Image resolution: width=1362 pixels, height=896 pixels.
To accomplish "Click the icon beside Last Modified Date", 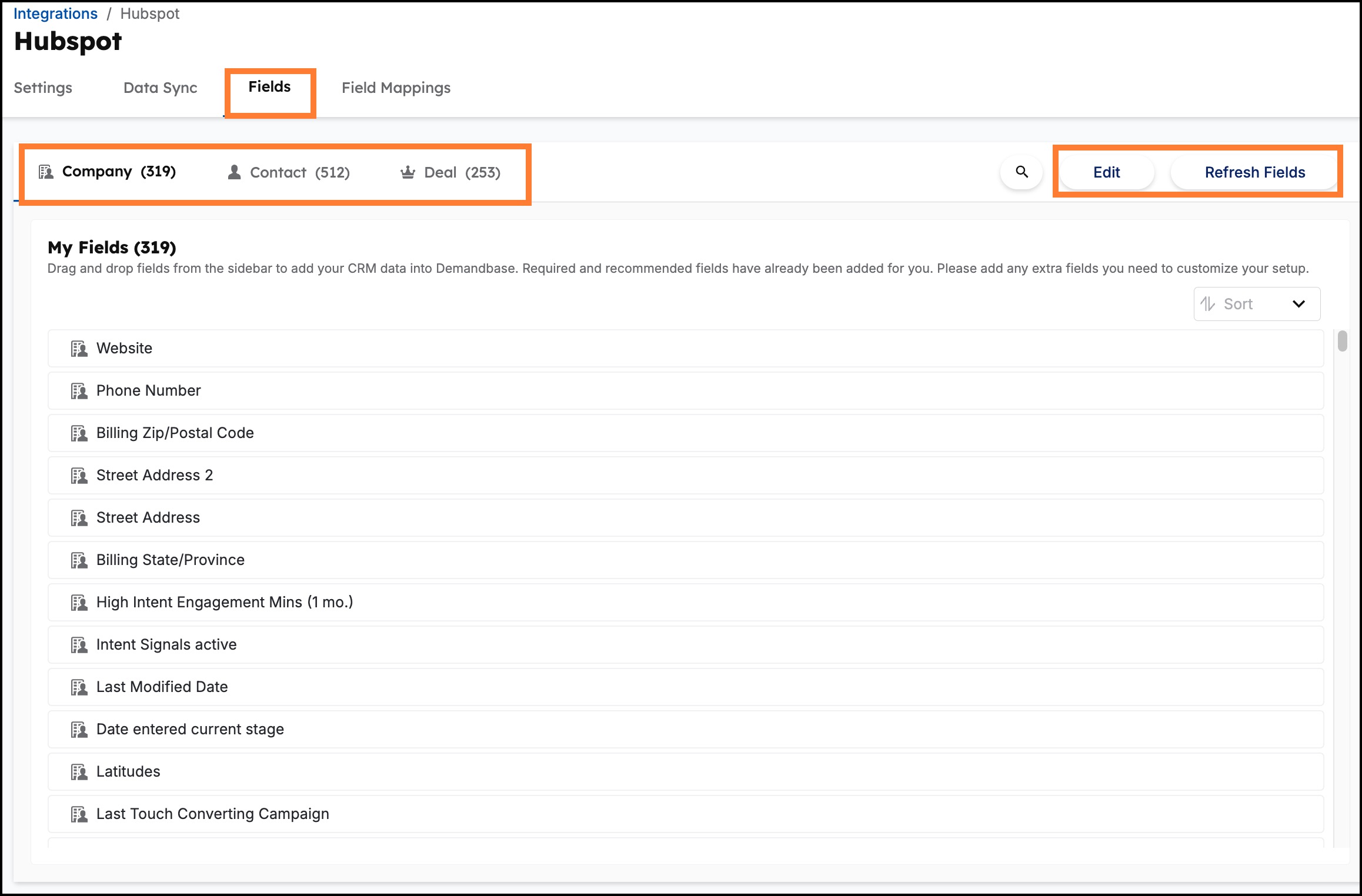I will [x=79, y=687].
